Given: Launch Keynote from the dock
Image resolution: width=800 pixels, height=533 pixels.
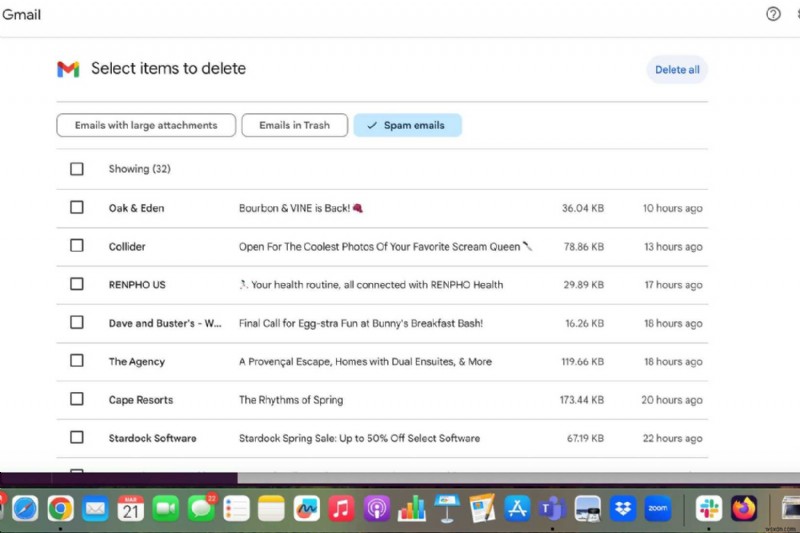Looking at the screenshot, I should [447, 509].
